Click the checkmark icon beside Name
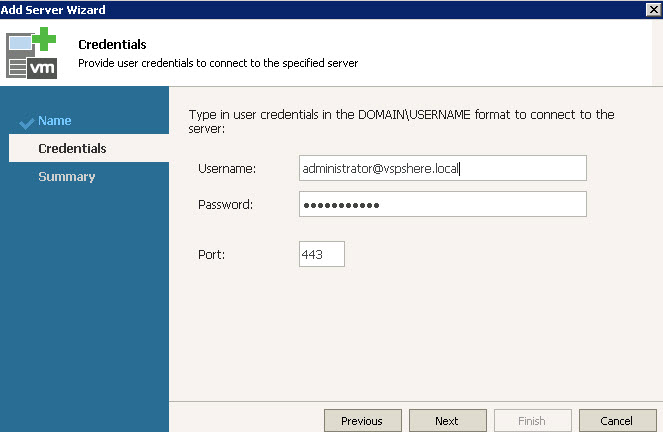The width and height of the screenshot is (663, 432). coord(27,122)
